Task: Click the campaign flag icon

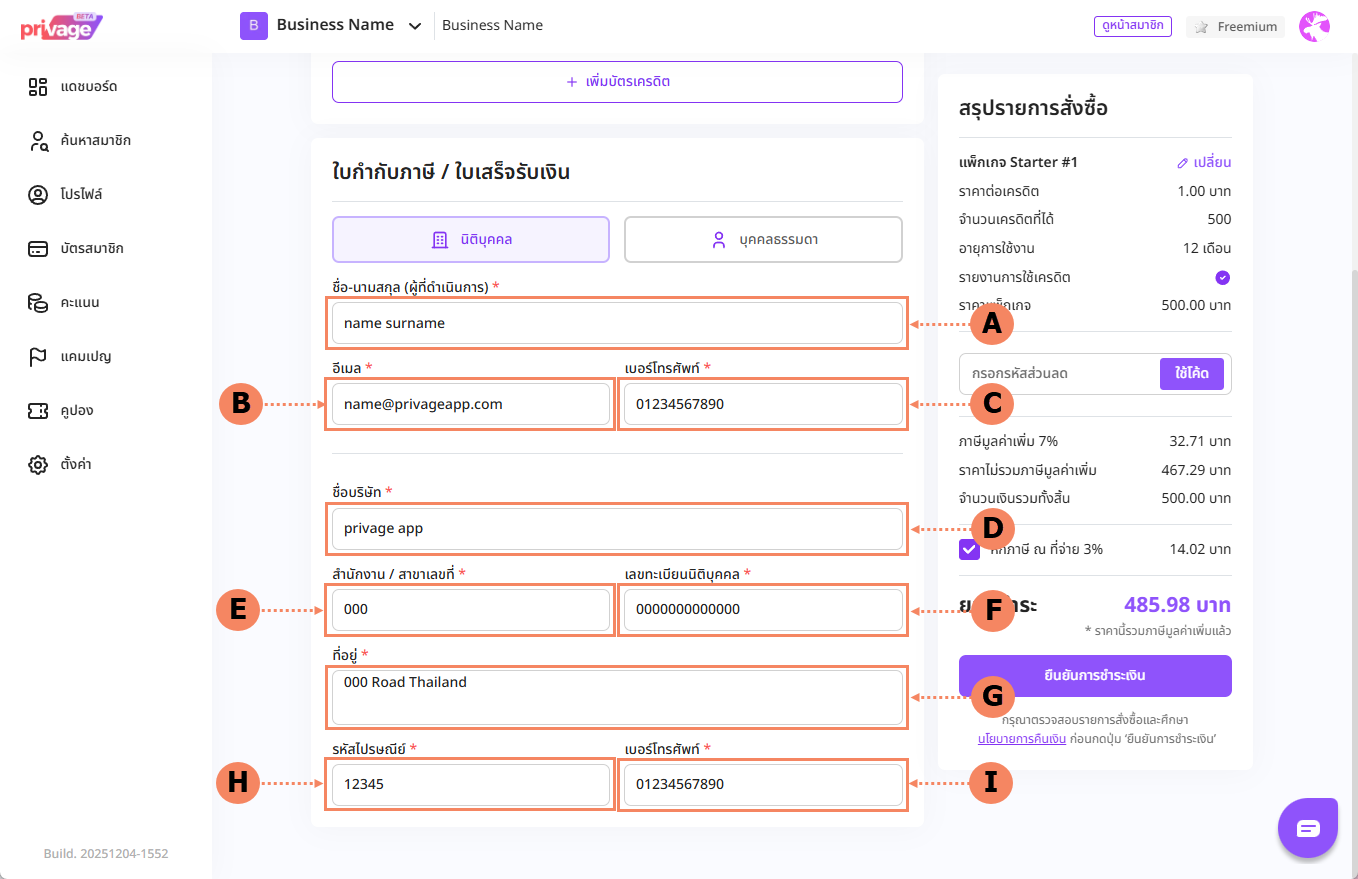Action: [x=38, y=357]
